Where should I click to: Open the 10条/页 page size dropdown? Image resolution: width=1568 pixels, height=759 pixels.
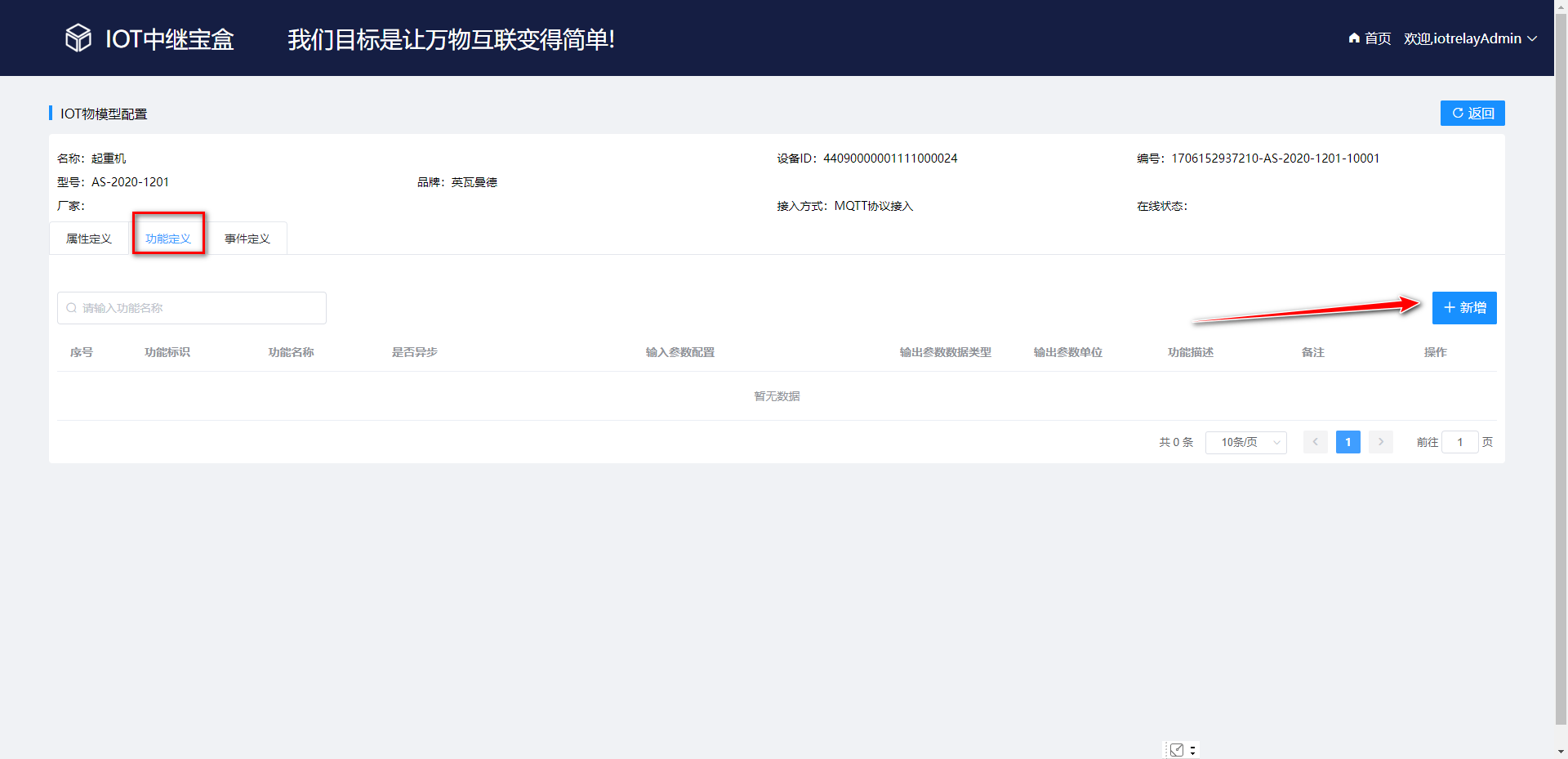pyautogui.click(x=1245, y=442)
